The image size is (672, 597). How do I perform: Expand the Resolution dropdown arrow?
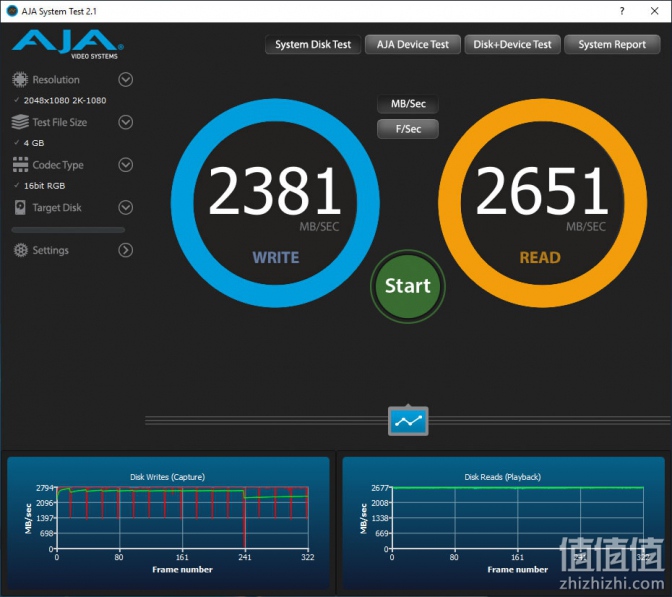coord(126,80)
